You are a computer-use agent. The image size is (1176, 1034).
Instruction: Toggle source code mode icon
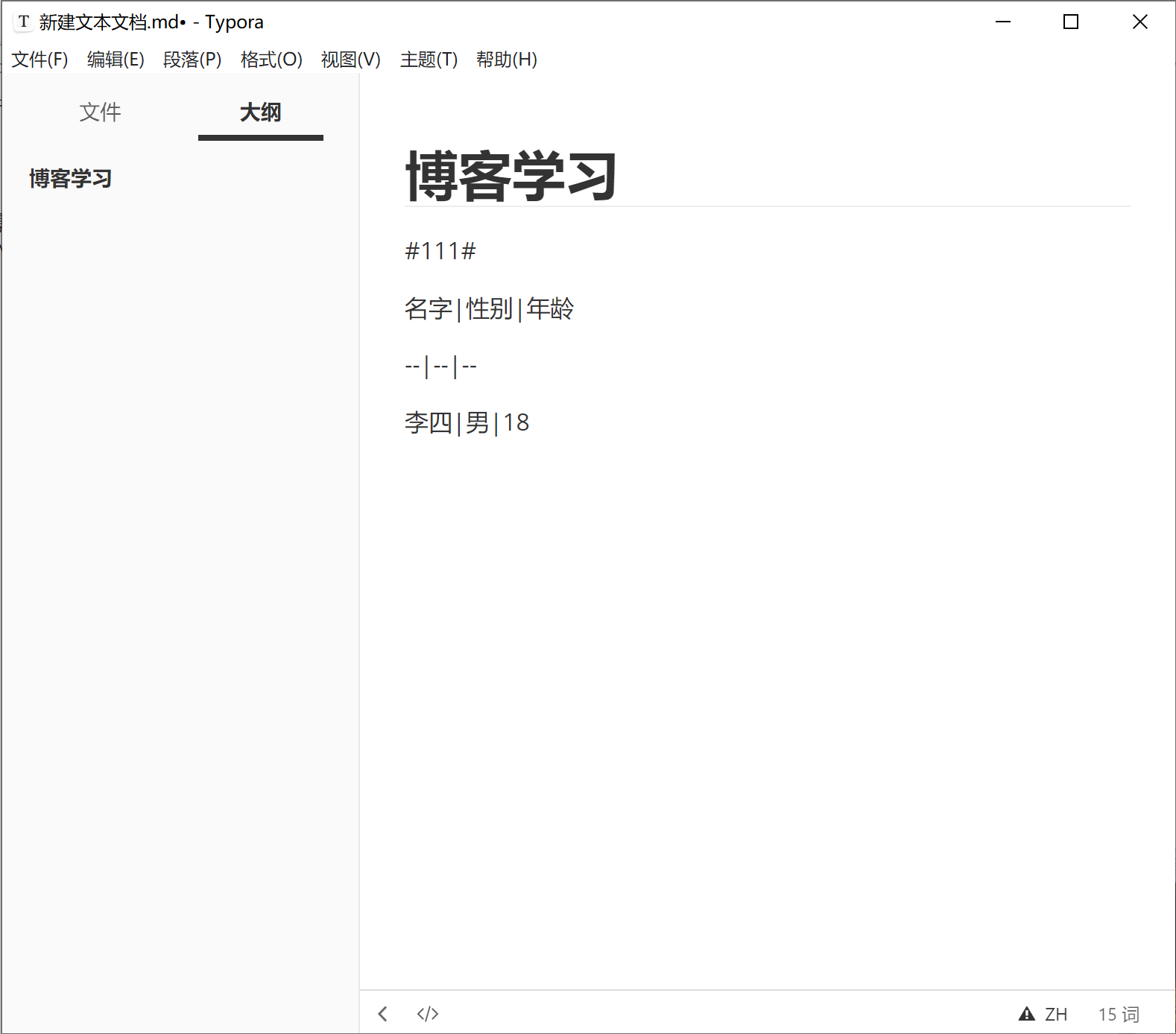[428, 1014]
